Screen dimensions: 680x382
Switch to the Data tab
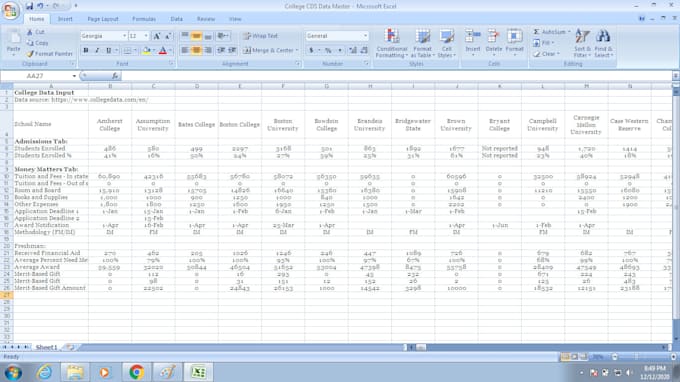[x=177, y=19]
